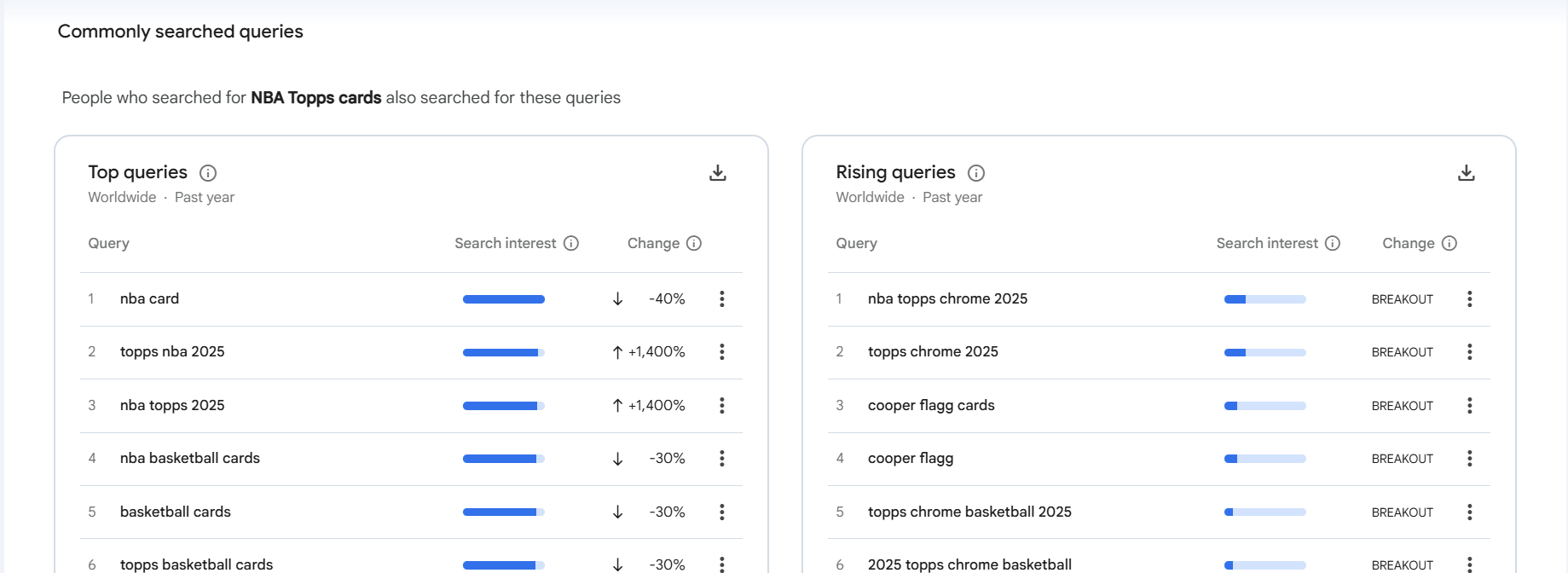Open the nba topps chrome 2025 query
Image resolution: width=1568 pixels, height=573 pixels.
pyautogui.click(x=947, y=298)
